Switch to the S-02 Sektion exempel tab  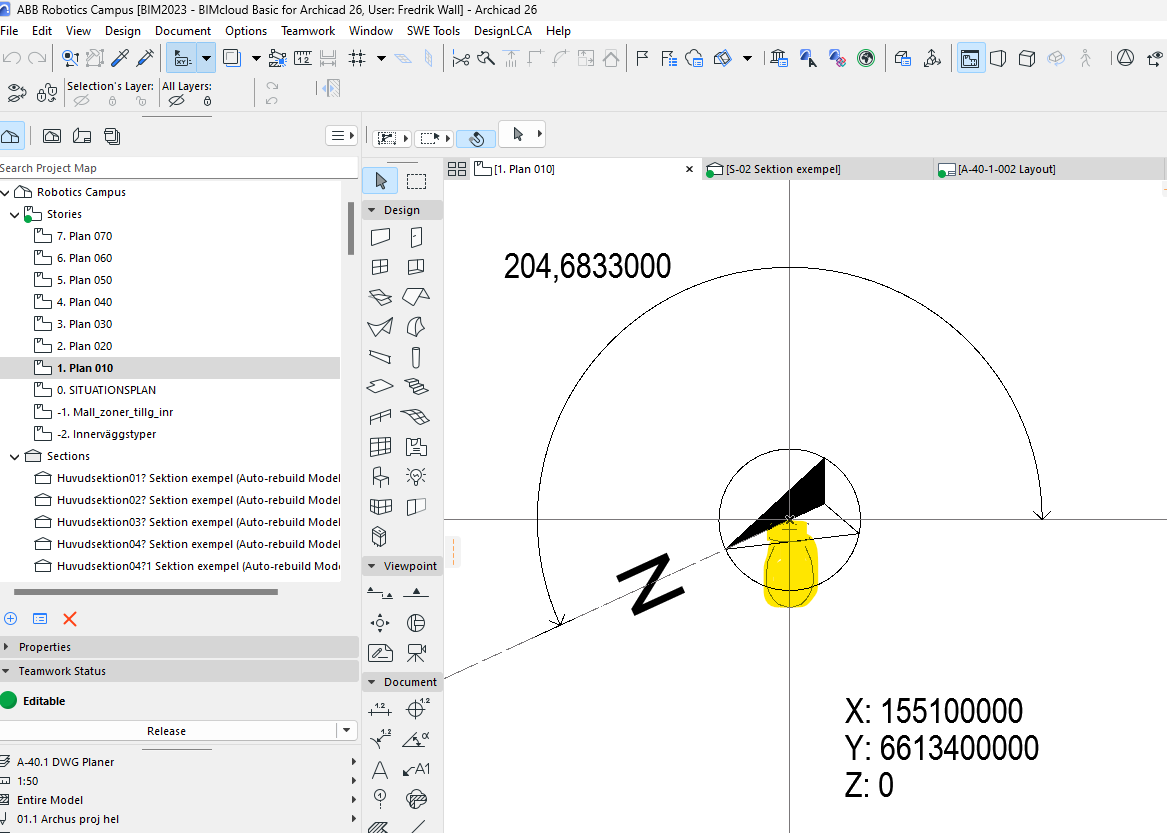click(782, 169)
